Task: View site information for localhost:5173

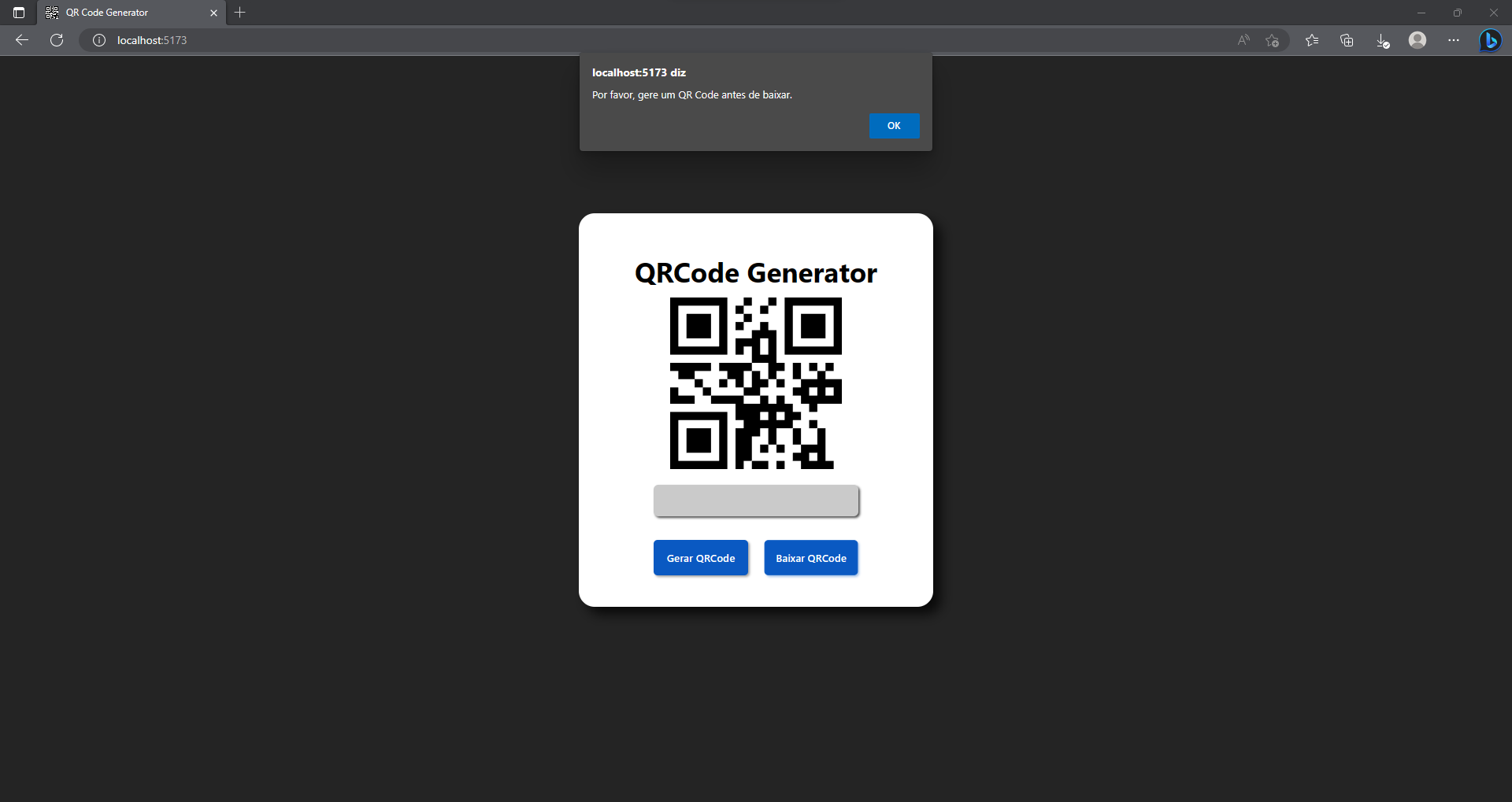Action: click(98, 40)
